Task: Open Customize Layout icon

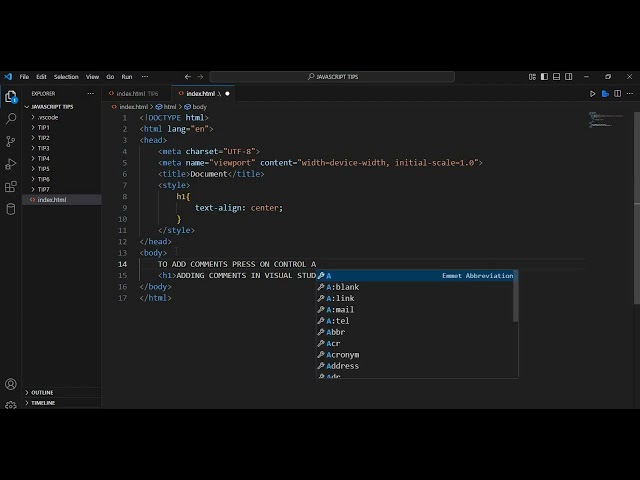Action: pos(532,77)
